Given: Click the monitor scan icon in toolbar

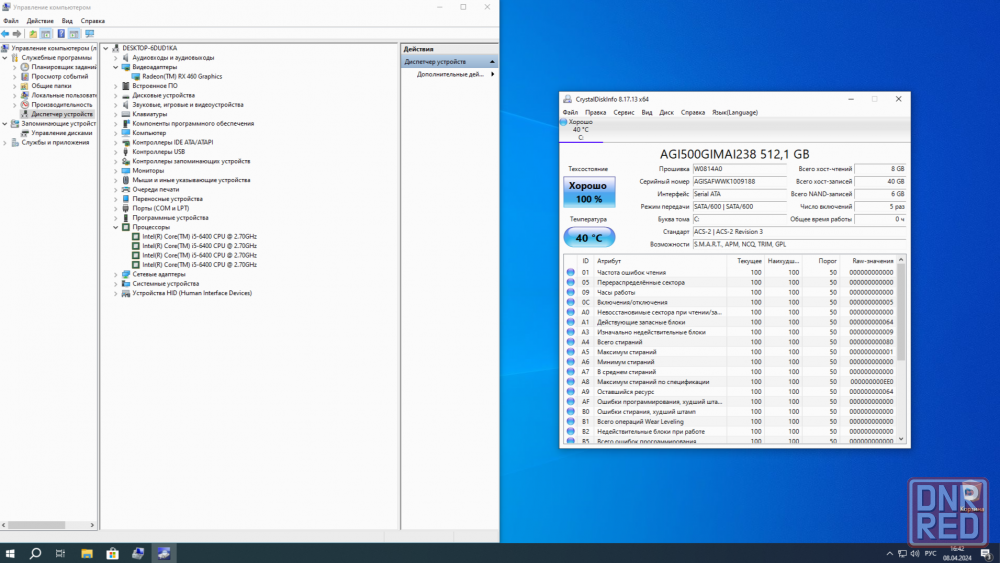Looking at the screenshot, I should [89, 33].
